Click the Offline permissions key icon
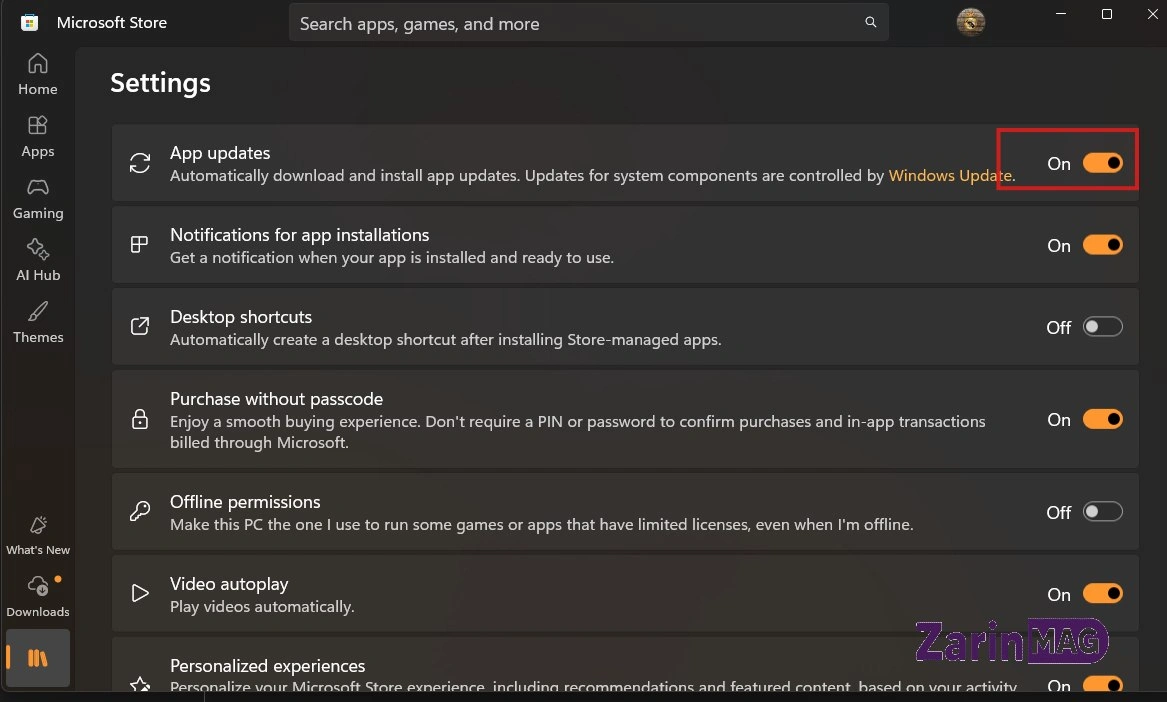 click(140, 511)
